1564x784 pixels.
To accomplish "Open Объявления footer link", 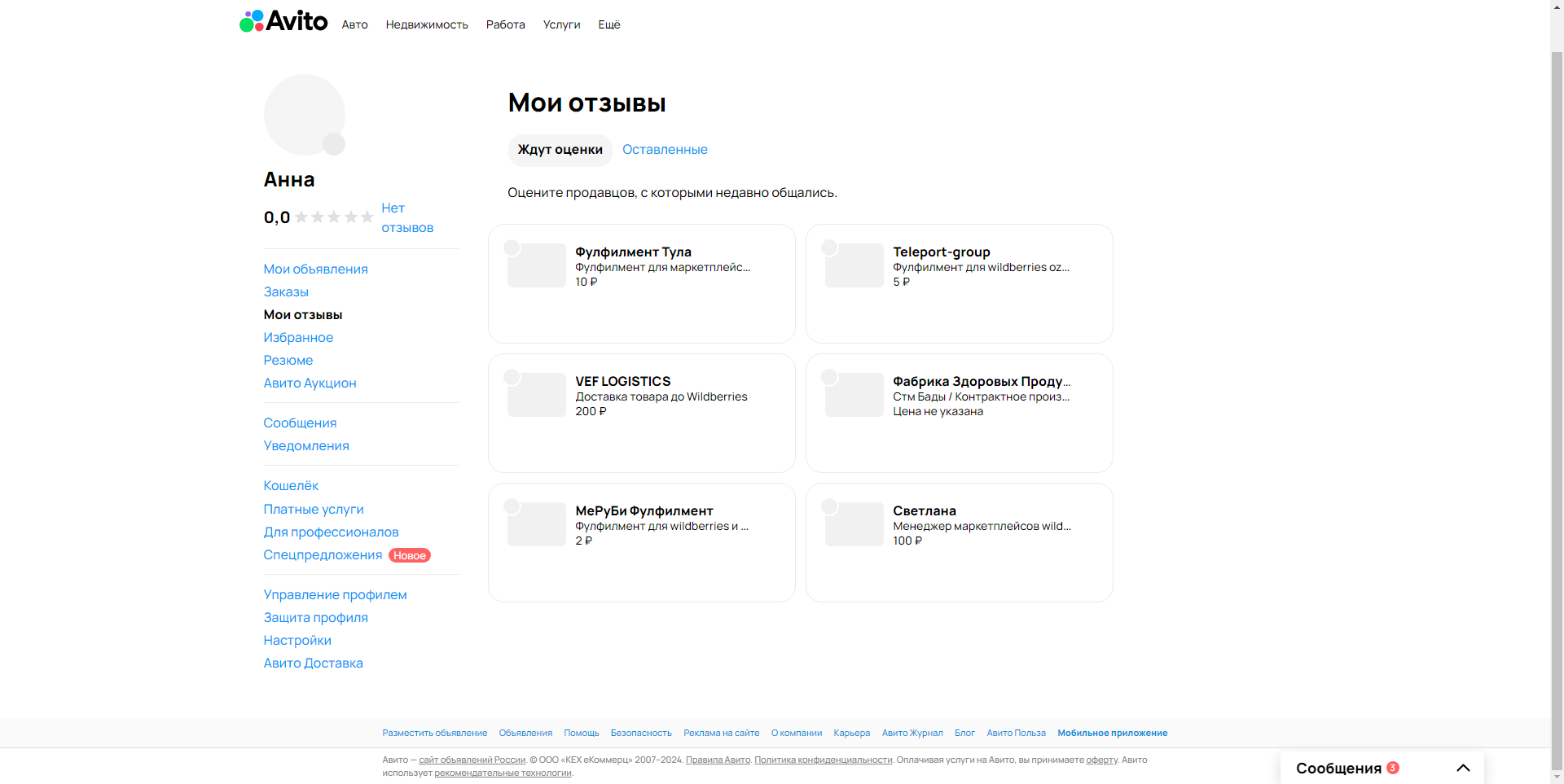I will click(525, 734).
